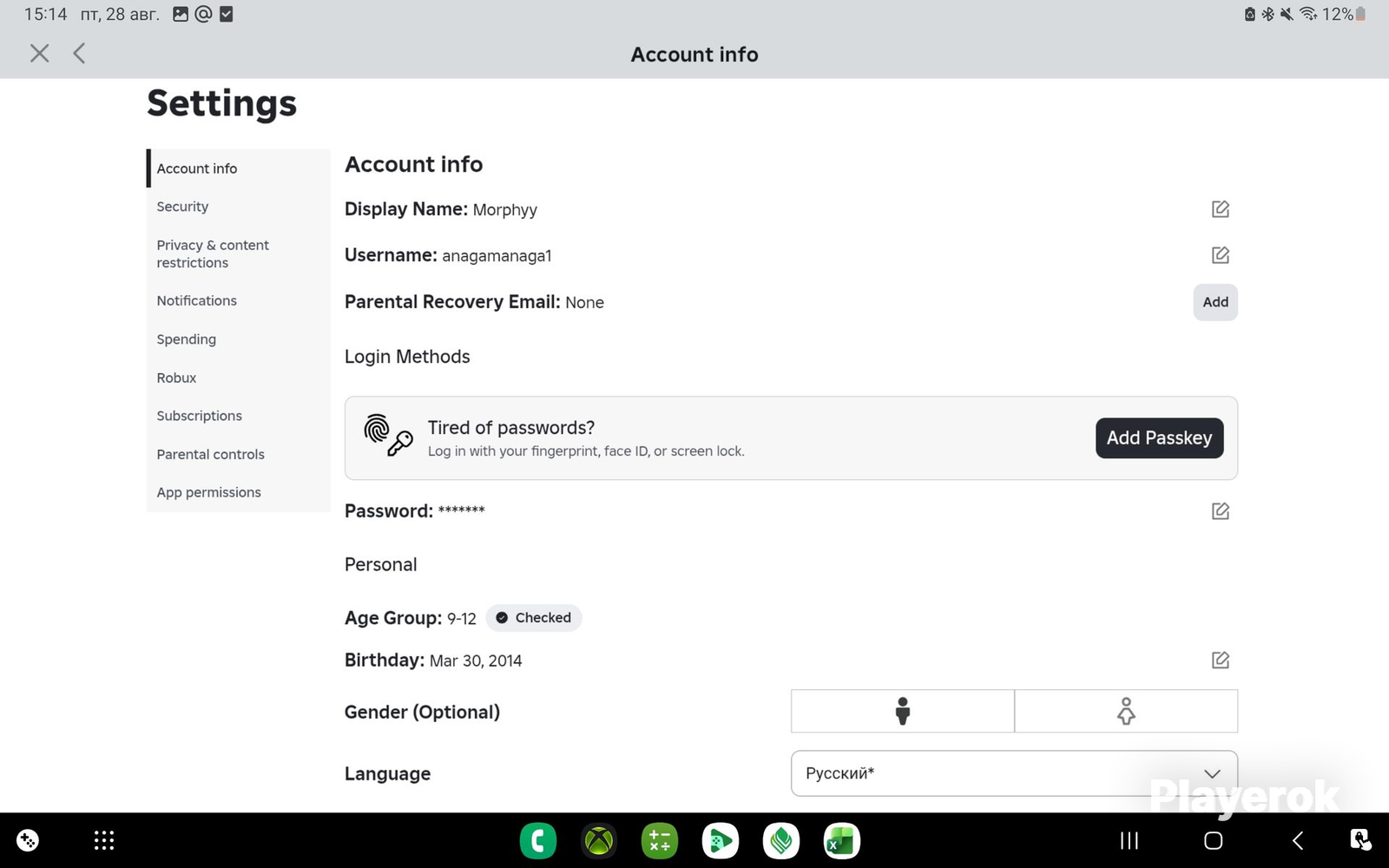Tap the system Back navigation arrow
Image resolution: width=1389 pixels, height=868 pixels.
coord(1298,840)
